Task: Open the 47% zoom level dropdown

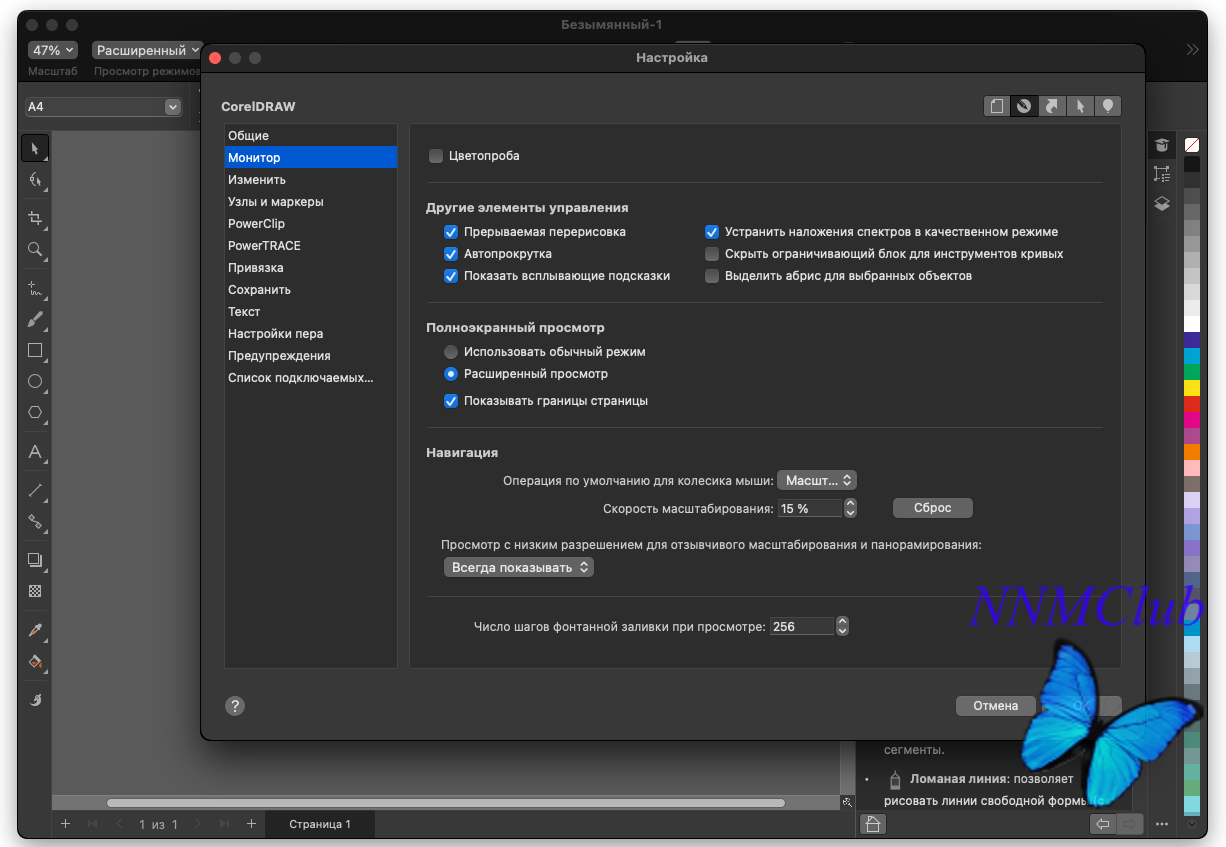Action: pos(52,50)
